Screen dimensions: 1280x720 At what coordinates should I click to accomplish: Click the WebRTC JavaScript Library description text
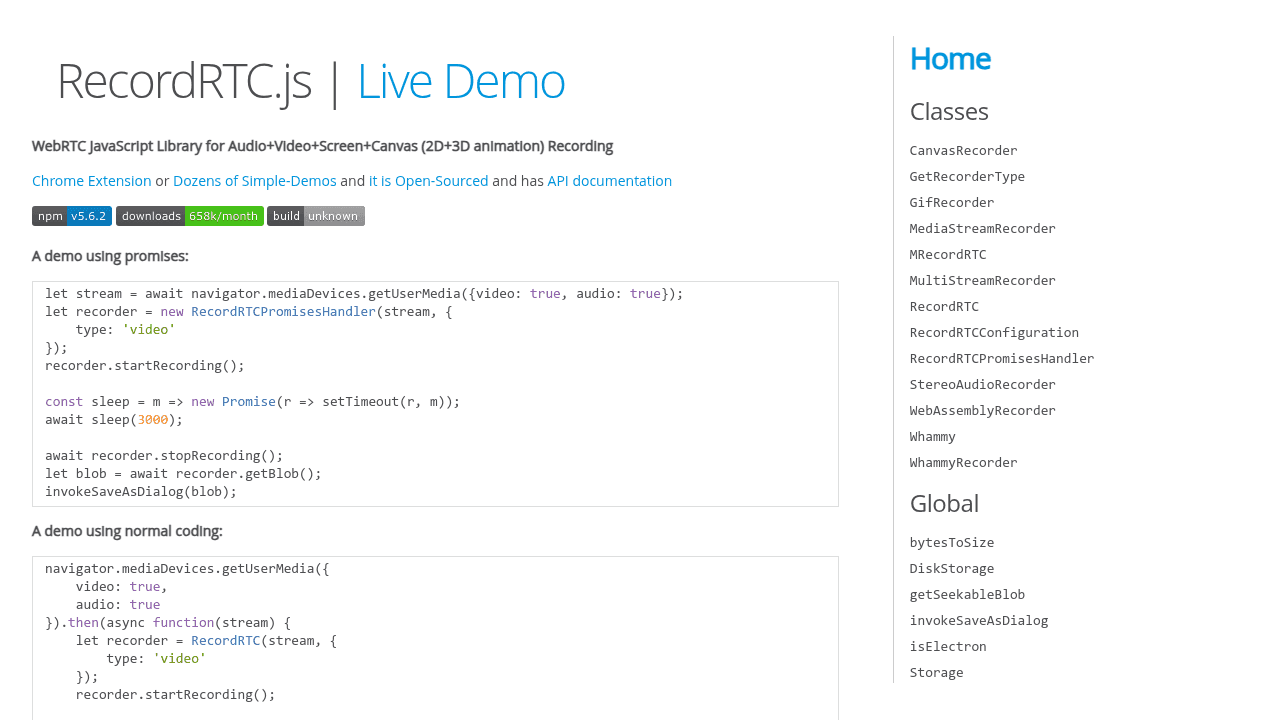click(322, 146)
